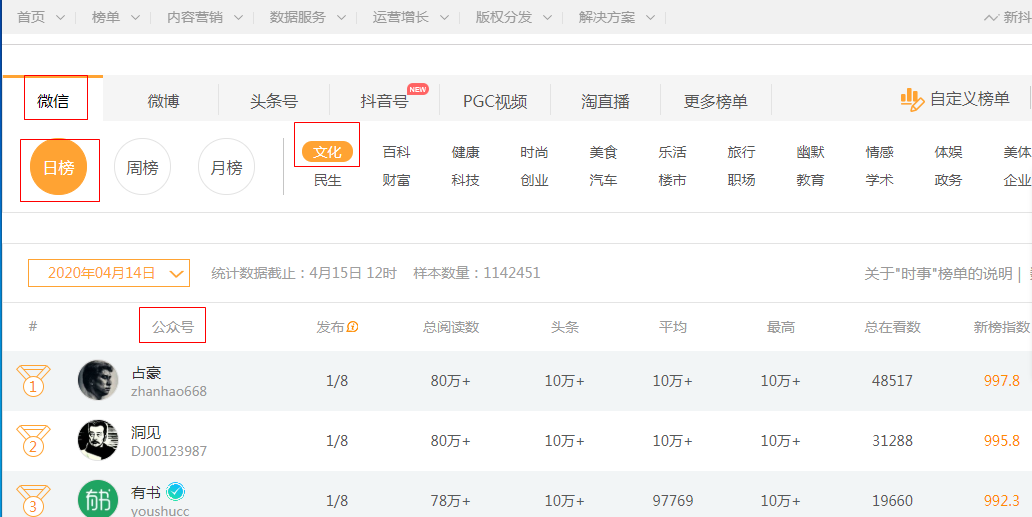
Task: Choose the 幽默 category
Action: point(810,152)
